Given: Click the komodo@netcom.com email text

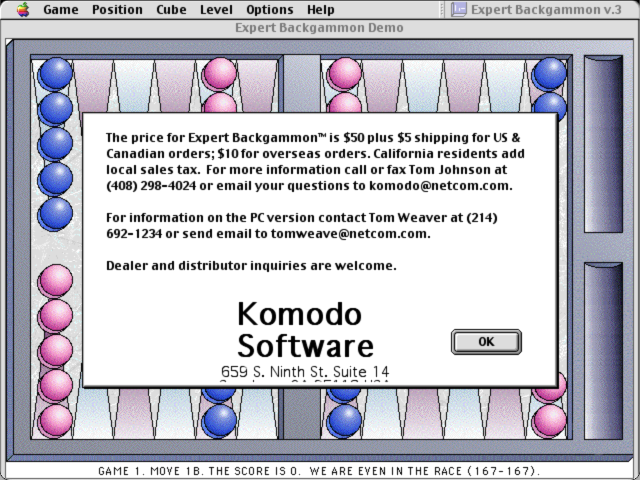Looking at the screenshot, I should [438, 186].
